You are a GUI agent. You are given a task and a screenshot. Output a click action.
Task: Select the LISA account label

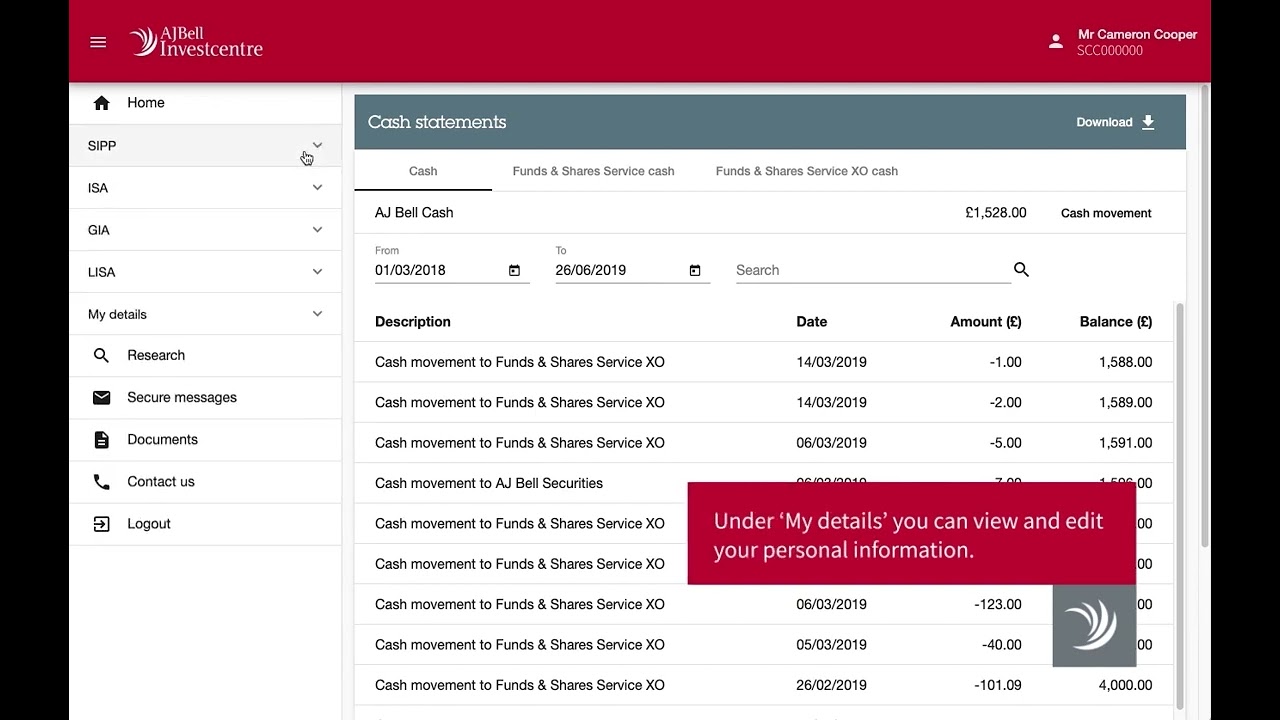click(101, 272)
